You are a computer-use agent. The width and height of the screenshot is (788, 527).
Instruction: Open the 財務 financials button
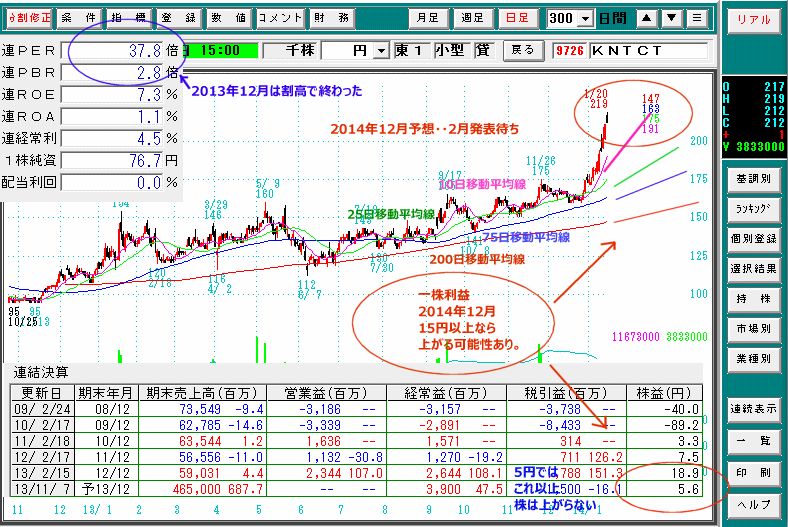coord(332,19)
